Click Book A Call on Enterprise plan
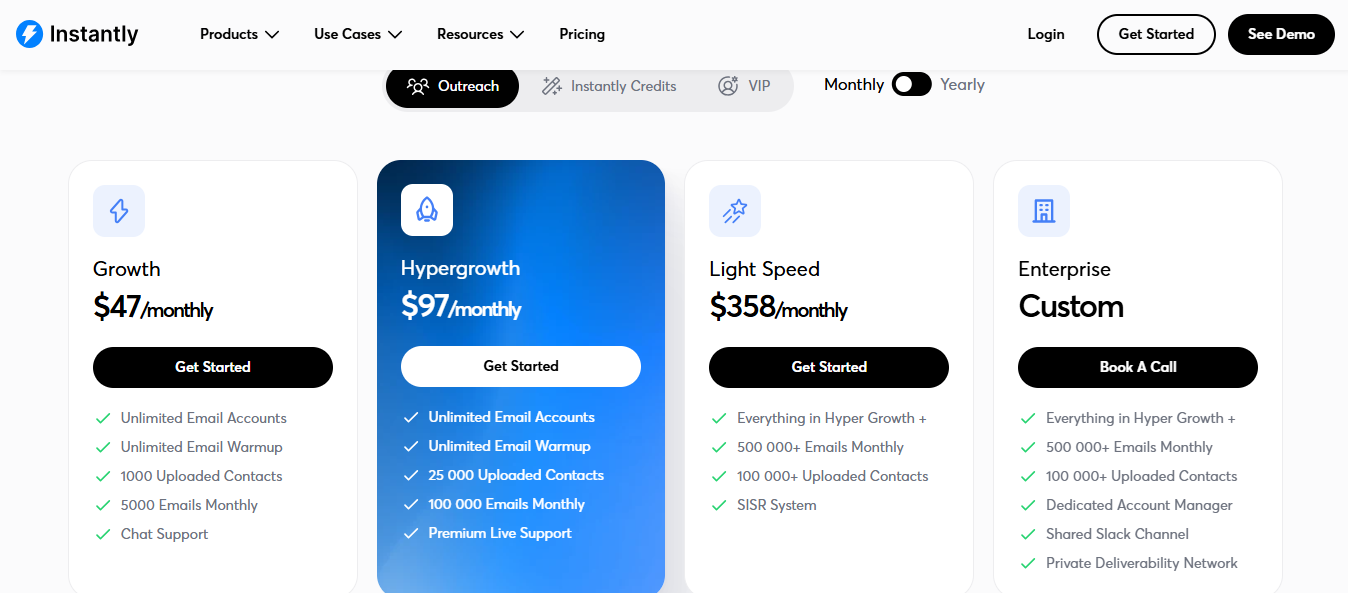This screenshot has height=593, width=1348. click(x=1137, y=367)
